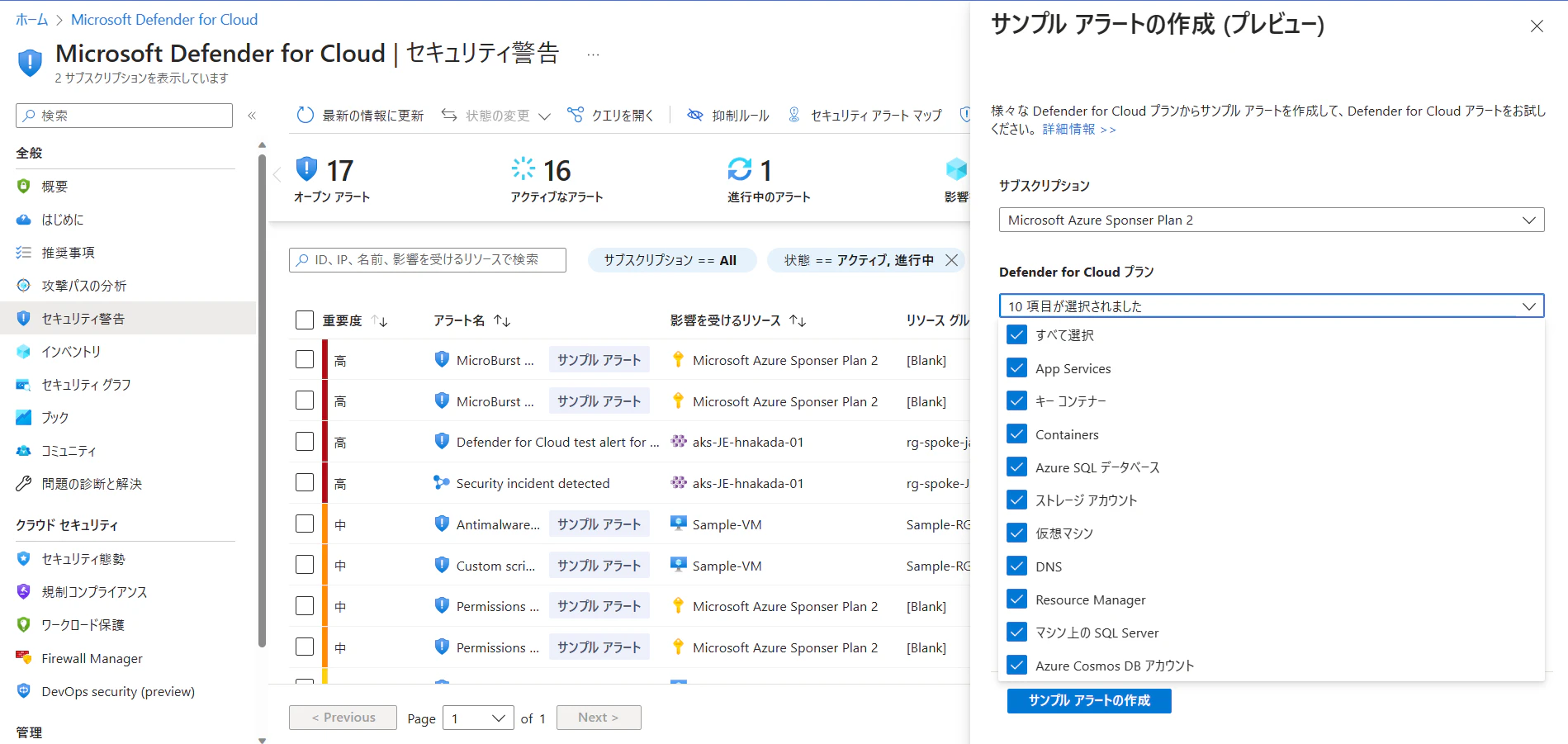Click the DevOps security icon
Viewport: 1568px width, 744px height.
(24, 691)
